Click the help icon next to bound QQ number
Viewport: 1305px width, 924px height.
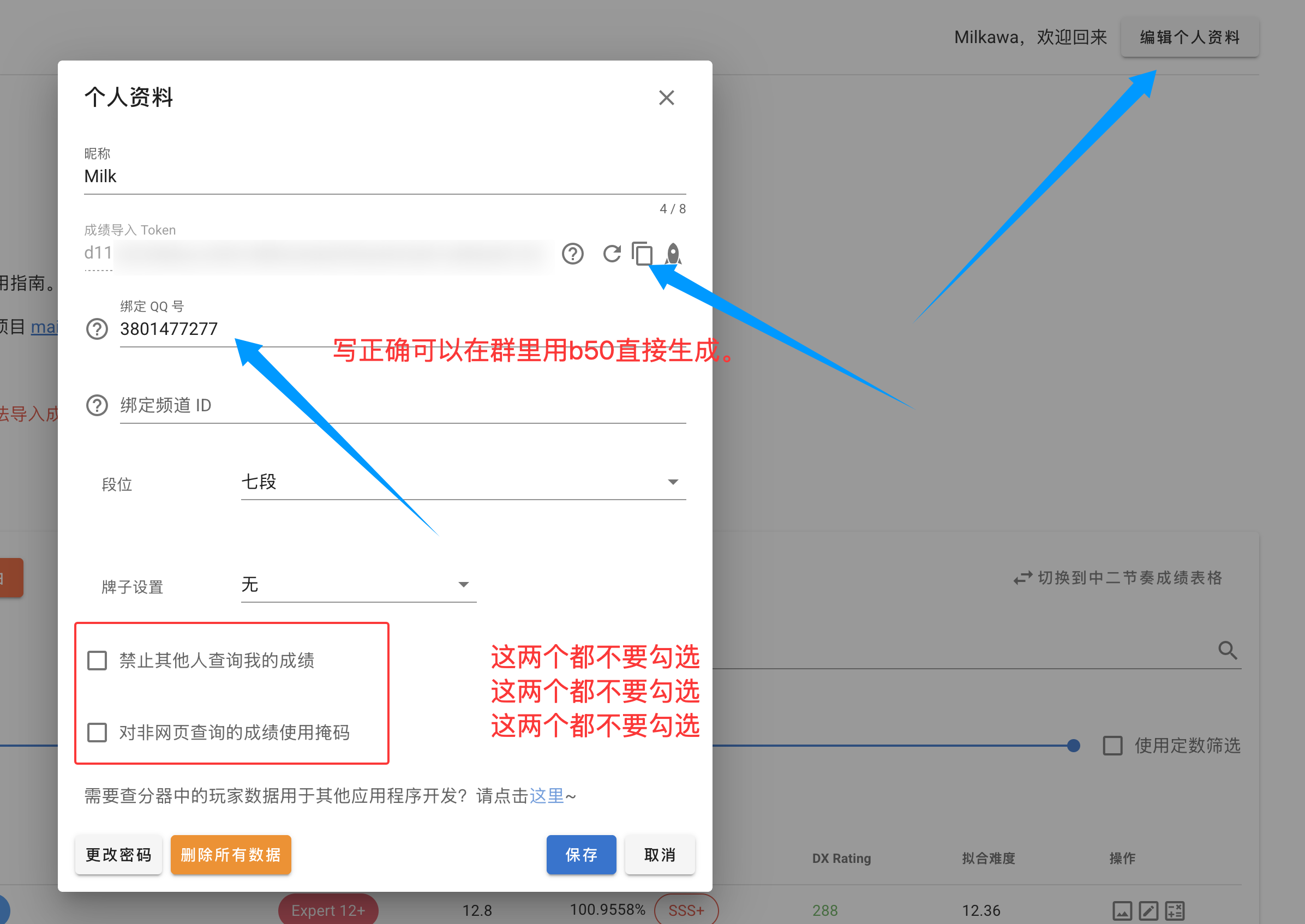point(97,329)
